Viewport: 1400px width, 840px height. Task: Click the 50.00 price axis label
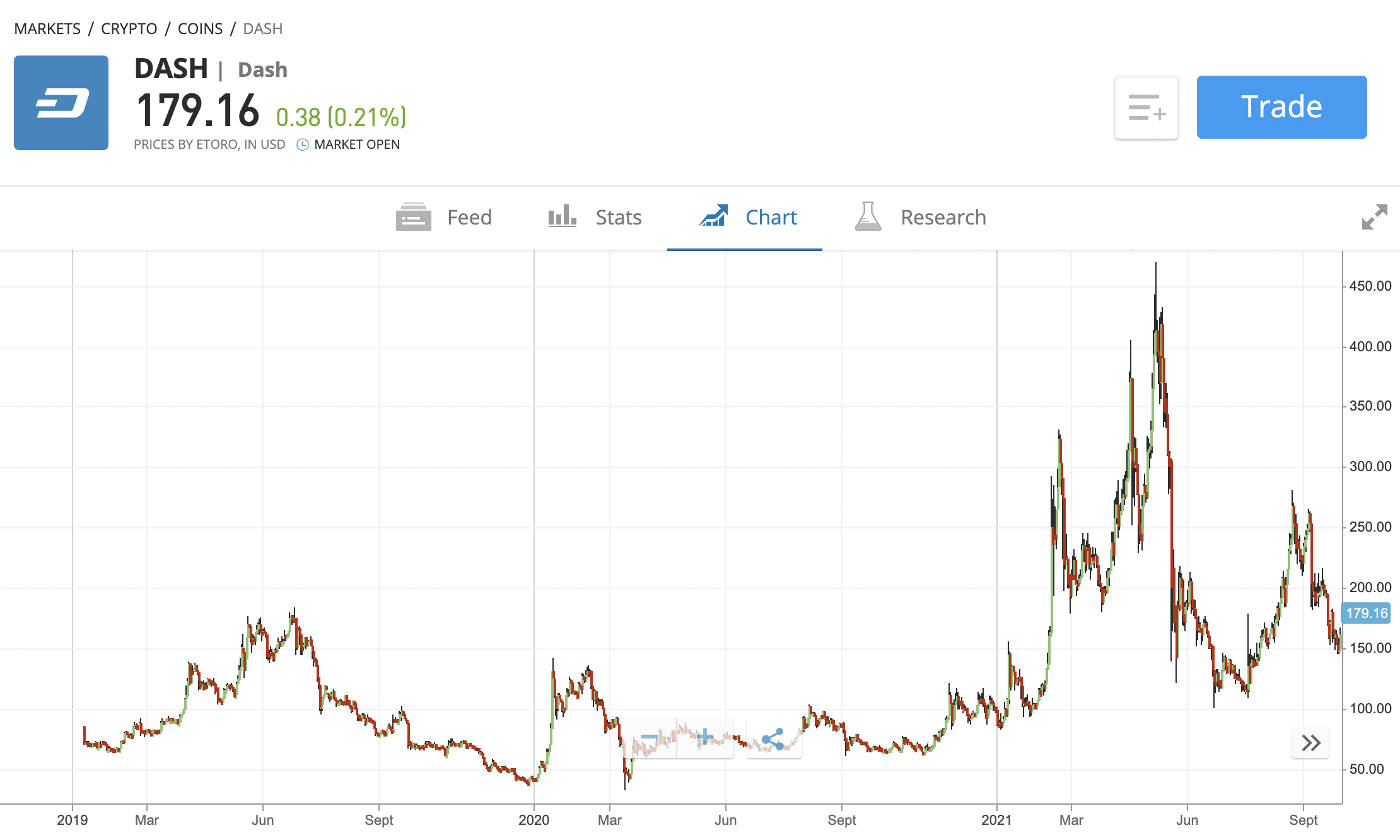[x=1366, y=769]
